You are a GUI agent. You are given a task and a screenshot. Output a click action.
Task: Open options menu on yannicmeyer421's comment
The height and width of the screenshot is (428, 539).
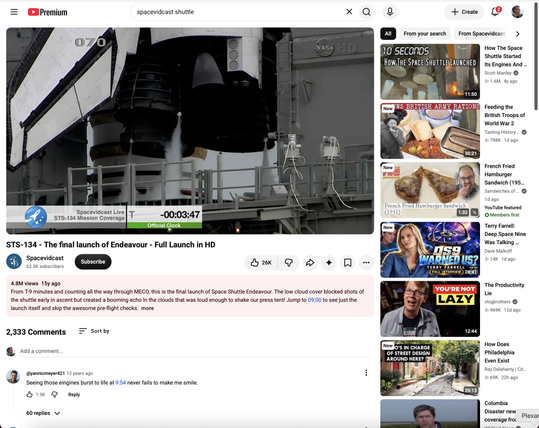[x=366, y=373]
